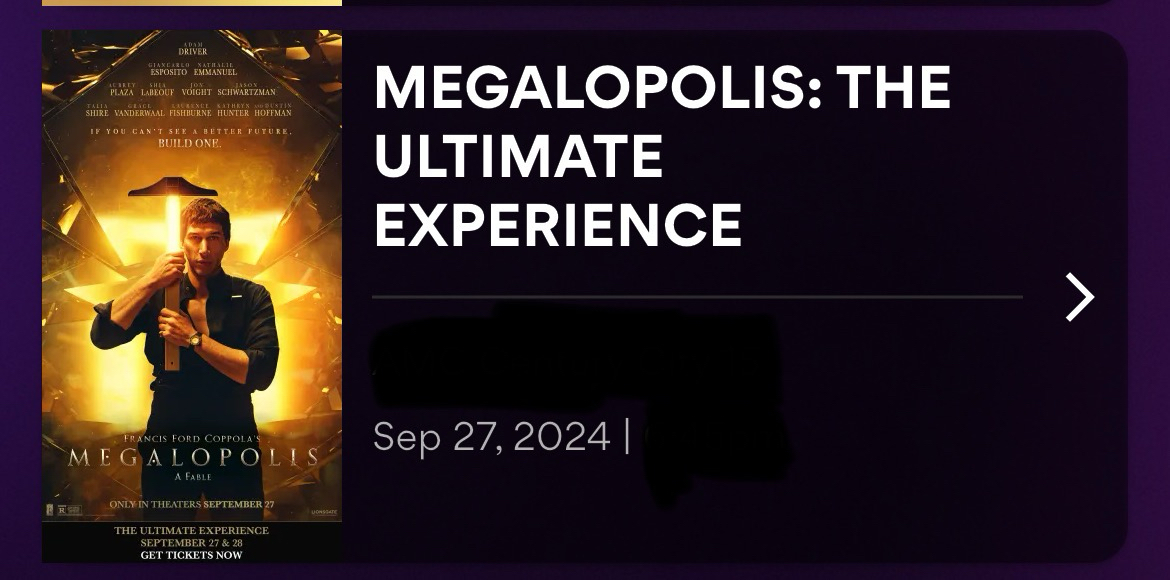Click the blacked-out area above the date
The image size is (1170, 580).
[x=575, y=359]
